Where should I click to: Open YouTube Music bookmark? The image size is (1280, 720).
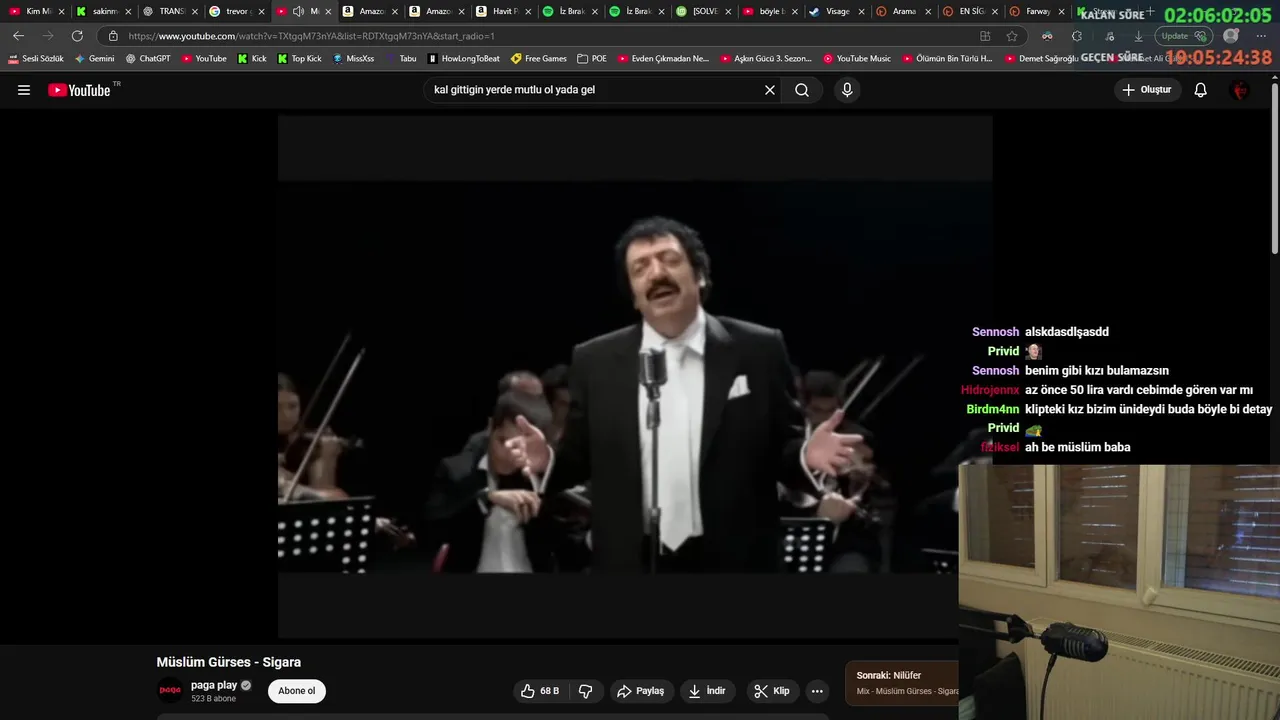point(857,59)
